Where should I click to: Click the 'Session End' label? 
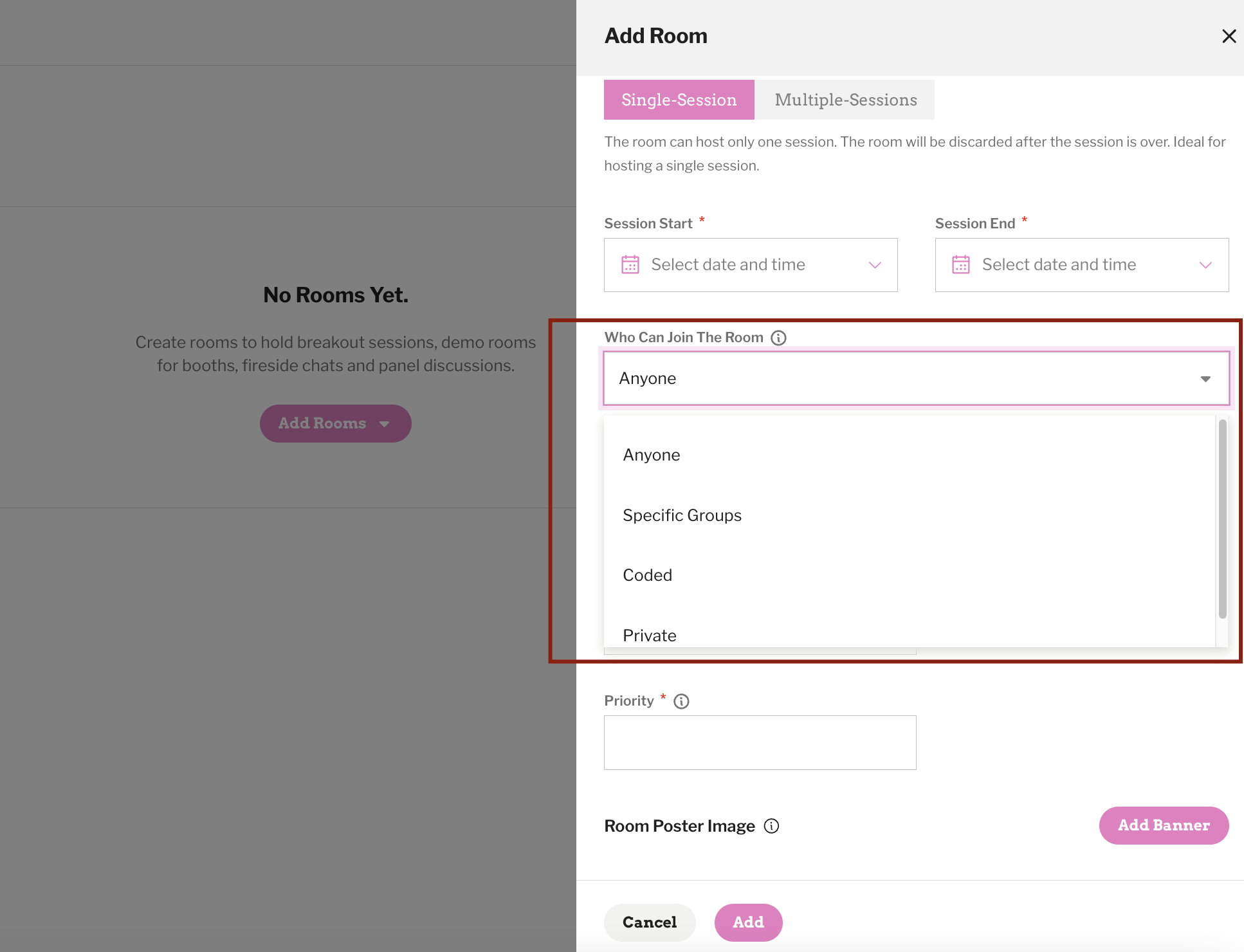coord(974,223)
